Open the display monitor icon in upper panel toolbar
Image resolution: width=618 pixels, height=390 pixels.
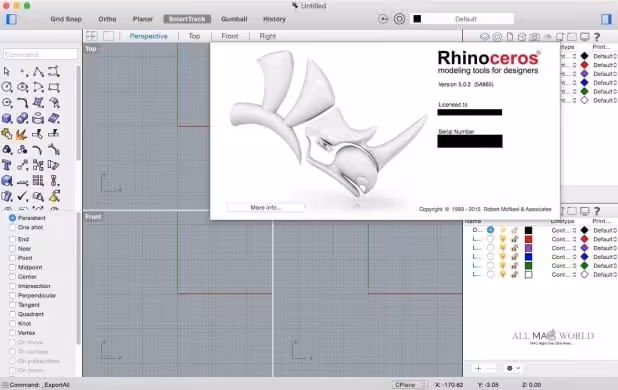[x=585, y=37]
